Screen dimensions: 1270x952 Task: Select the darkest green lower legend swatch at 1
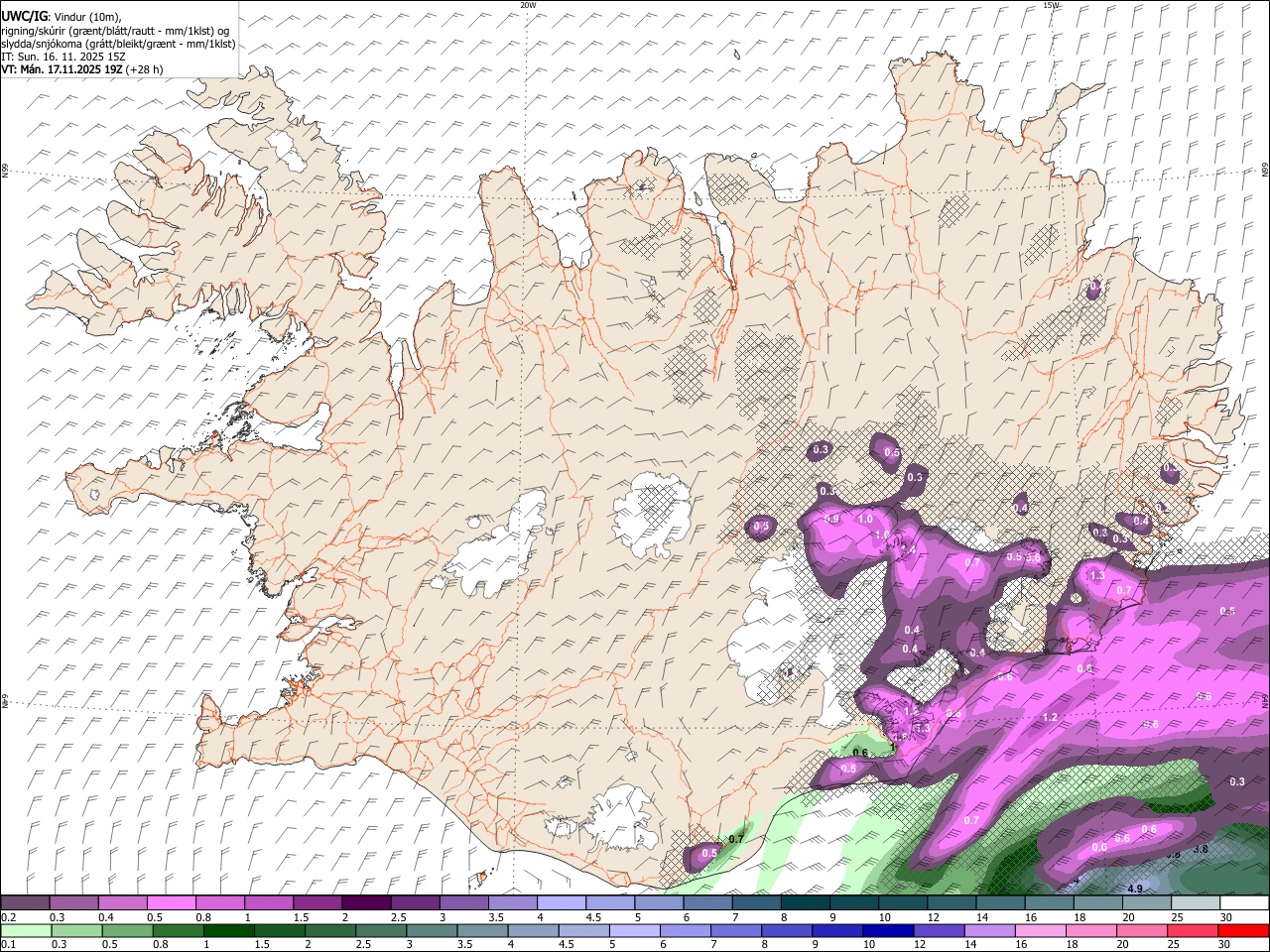click(227, 930)
